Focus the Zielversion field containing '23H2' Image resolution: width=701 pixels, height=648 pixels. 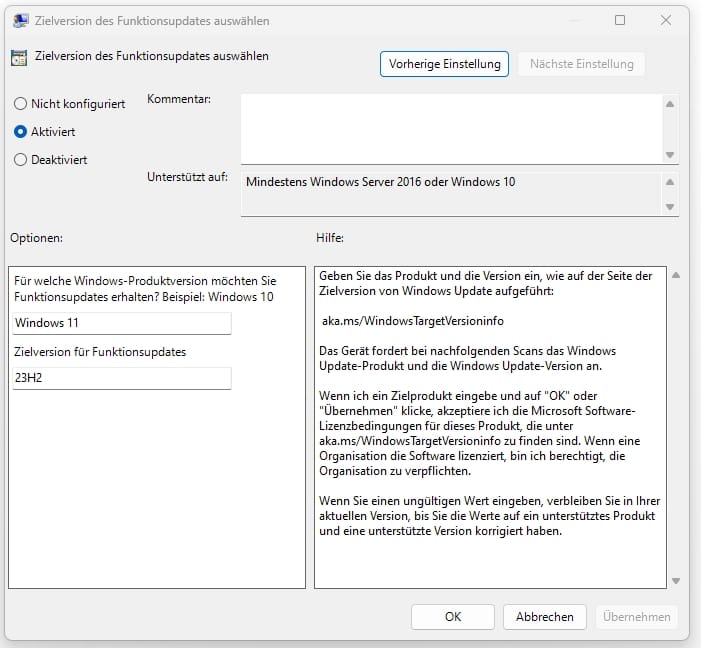(x=121, y=378)
